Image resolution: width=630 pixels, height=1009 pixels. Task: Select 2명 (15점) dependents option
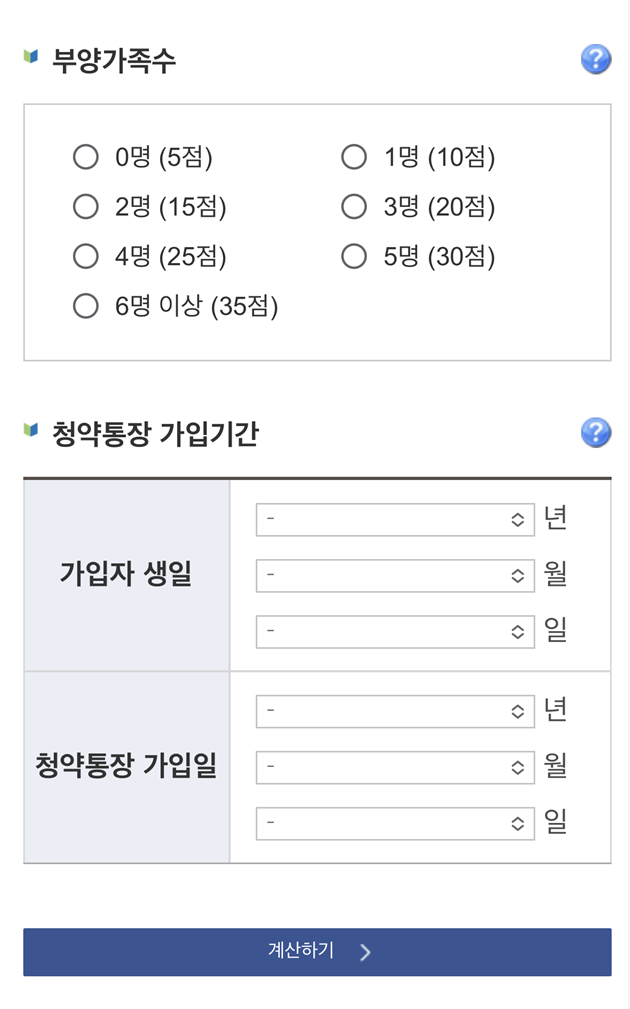pos(86,207)
